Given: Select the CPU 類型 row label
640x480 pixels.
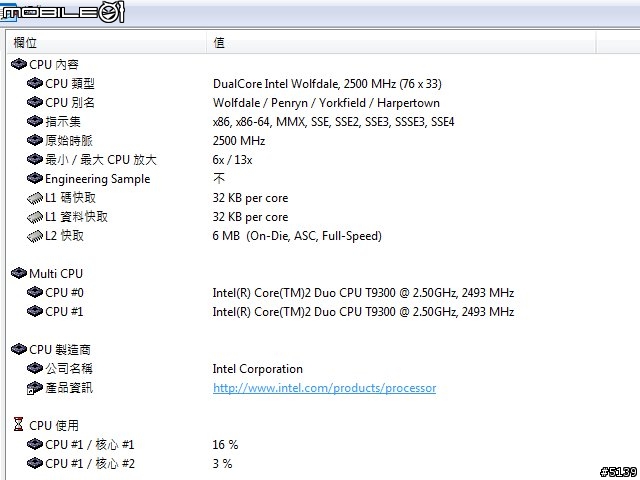Looking at the screenshot, I should [70, 84].
